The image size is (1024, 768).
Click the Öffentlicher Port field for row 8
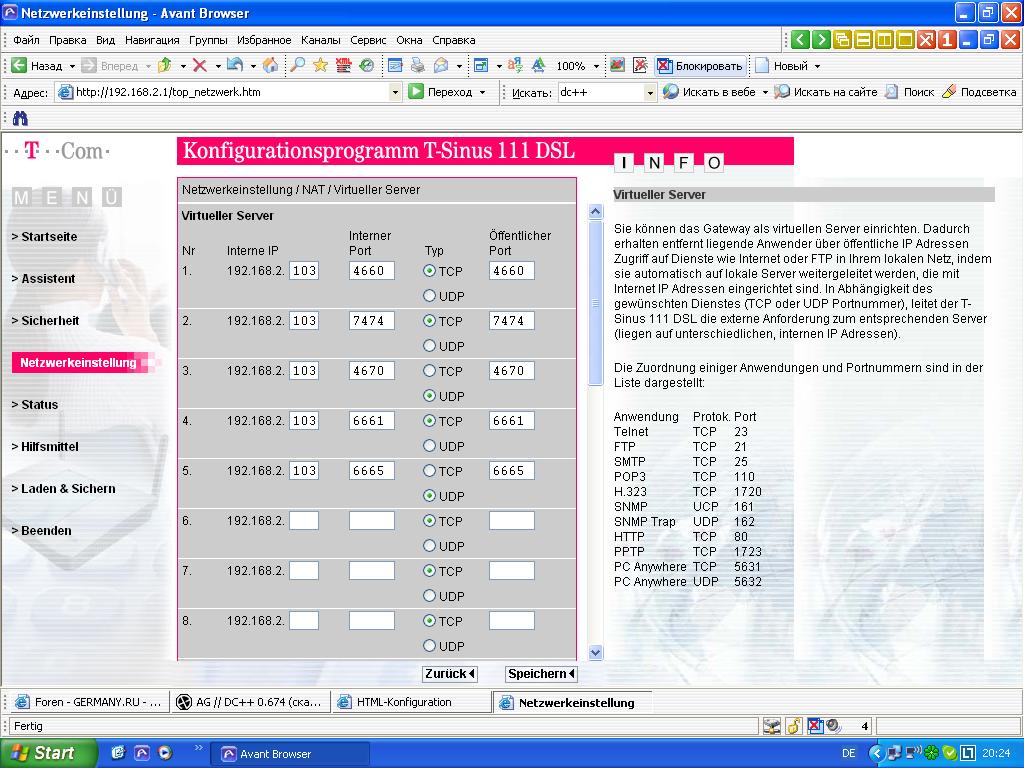point(512,620)
